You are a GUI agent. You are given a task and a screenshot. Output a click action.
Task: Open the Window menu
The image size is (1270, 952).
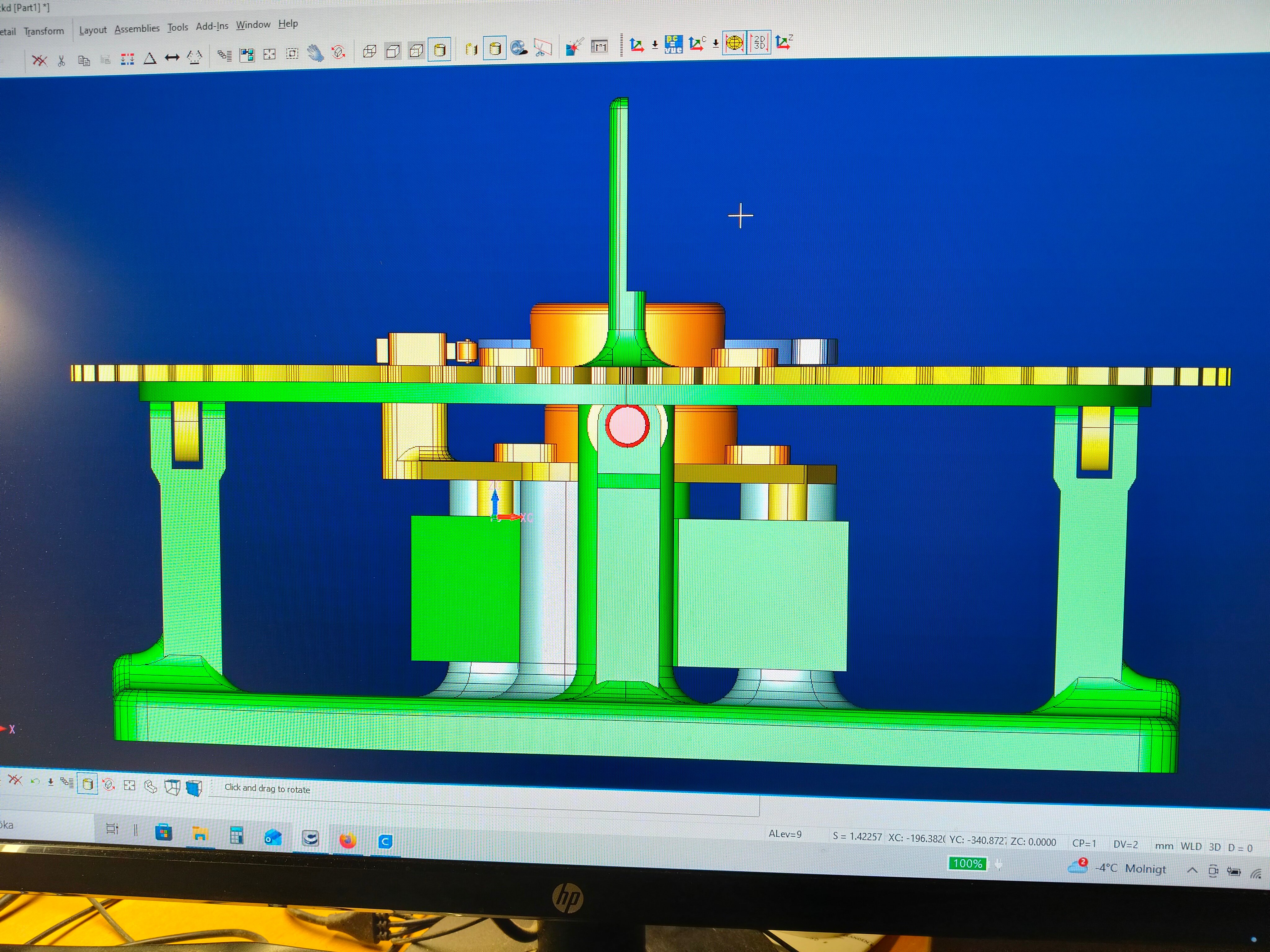pos(253,25)
